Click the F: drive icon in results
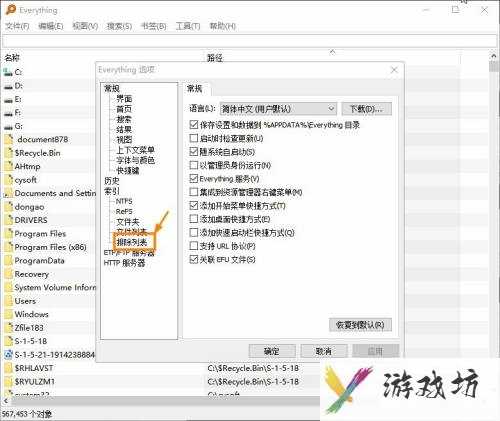500x421 pixels. click(x=8, y=113)
